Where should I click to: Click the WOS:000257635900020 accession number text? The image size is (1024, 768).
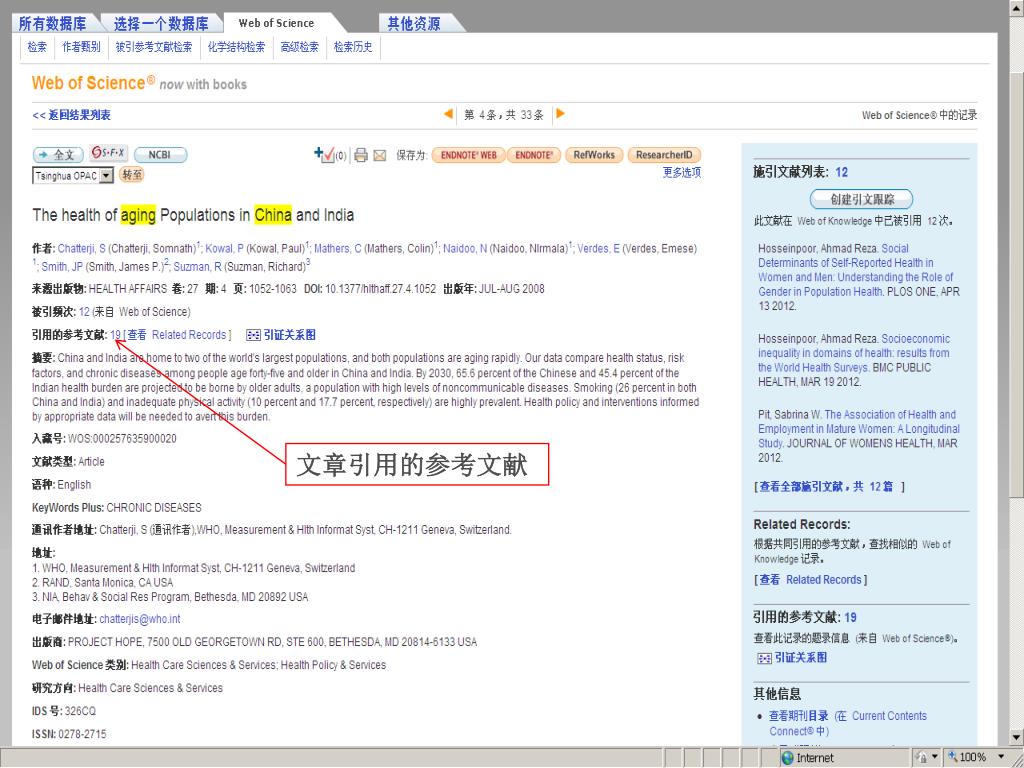122,439
